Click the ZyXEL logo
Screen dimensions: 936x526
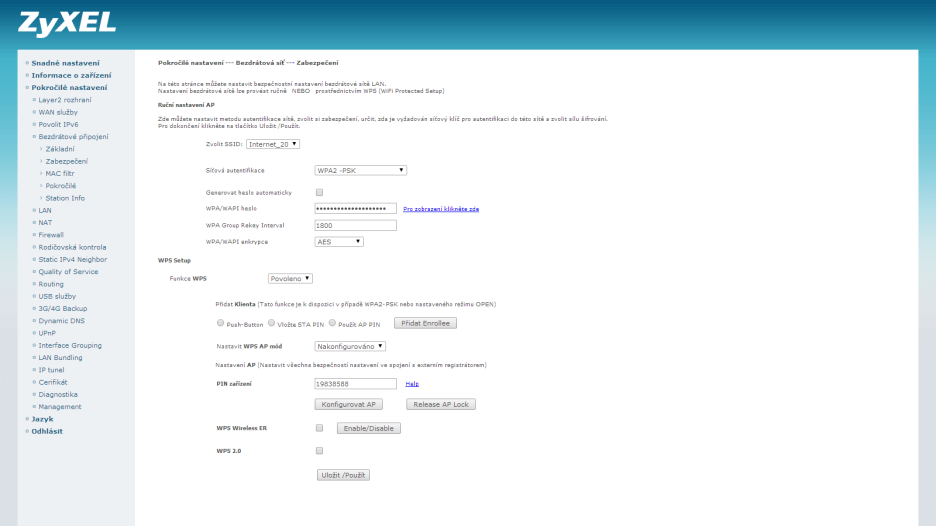coord(67,24)
